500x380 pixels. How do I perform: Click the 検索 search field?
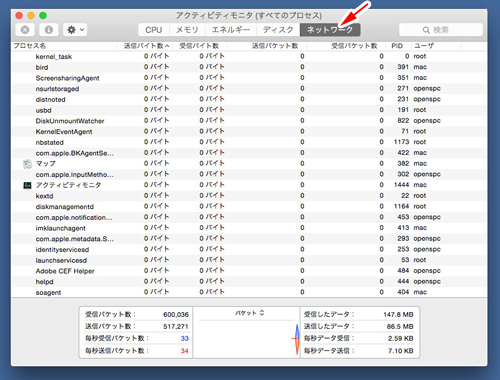coord(441,30)
